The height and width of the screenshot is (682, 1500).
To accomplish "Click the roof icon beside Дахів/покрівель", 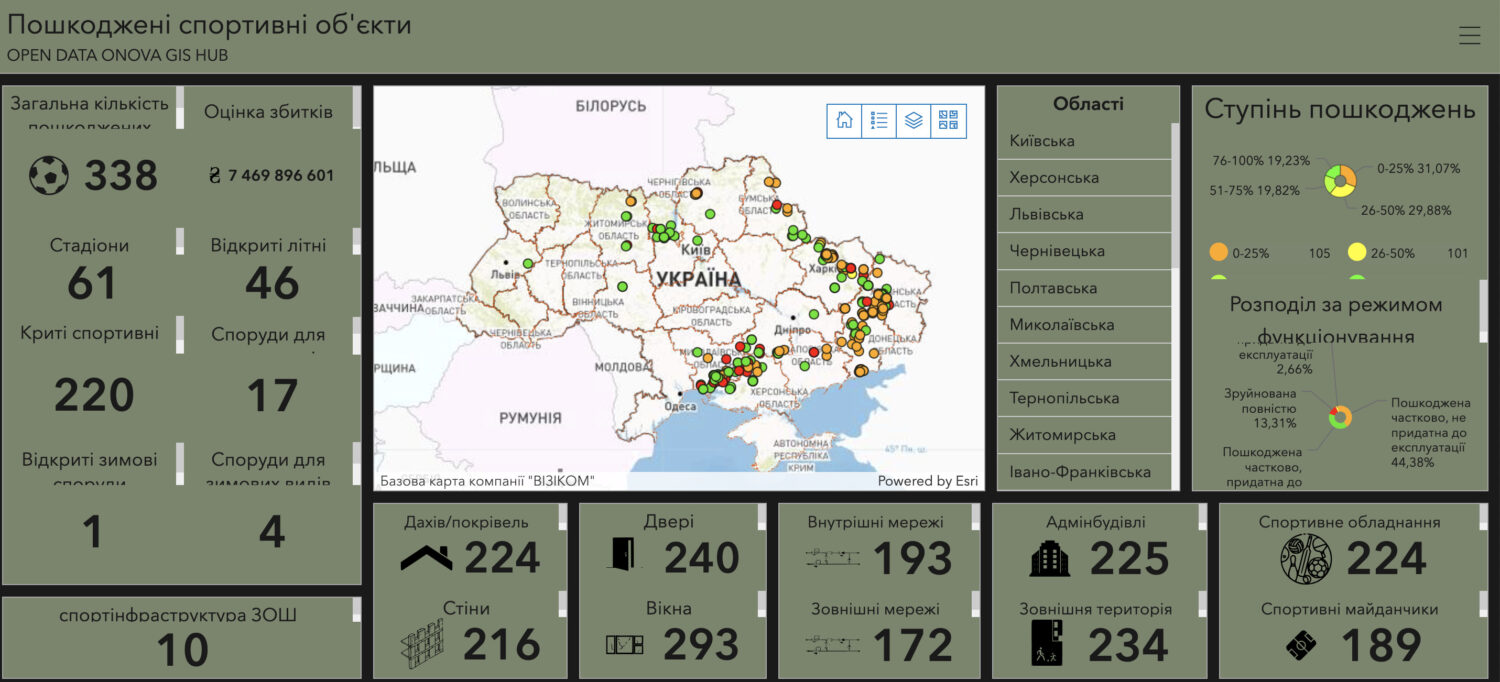I will (426, 557).
